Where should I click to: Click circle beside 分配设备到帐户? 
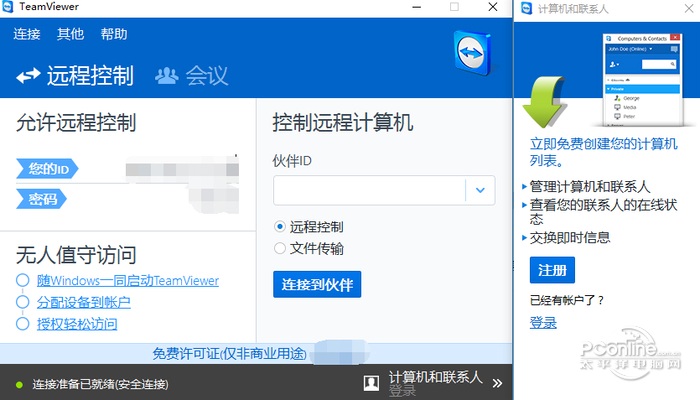(x=22, y=302)
